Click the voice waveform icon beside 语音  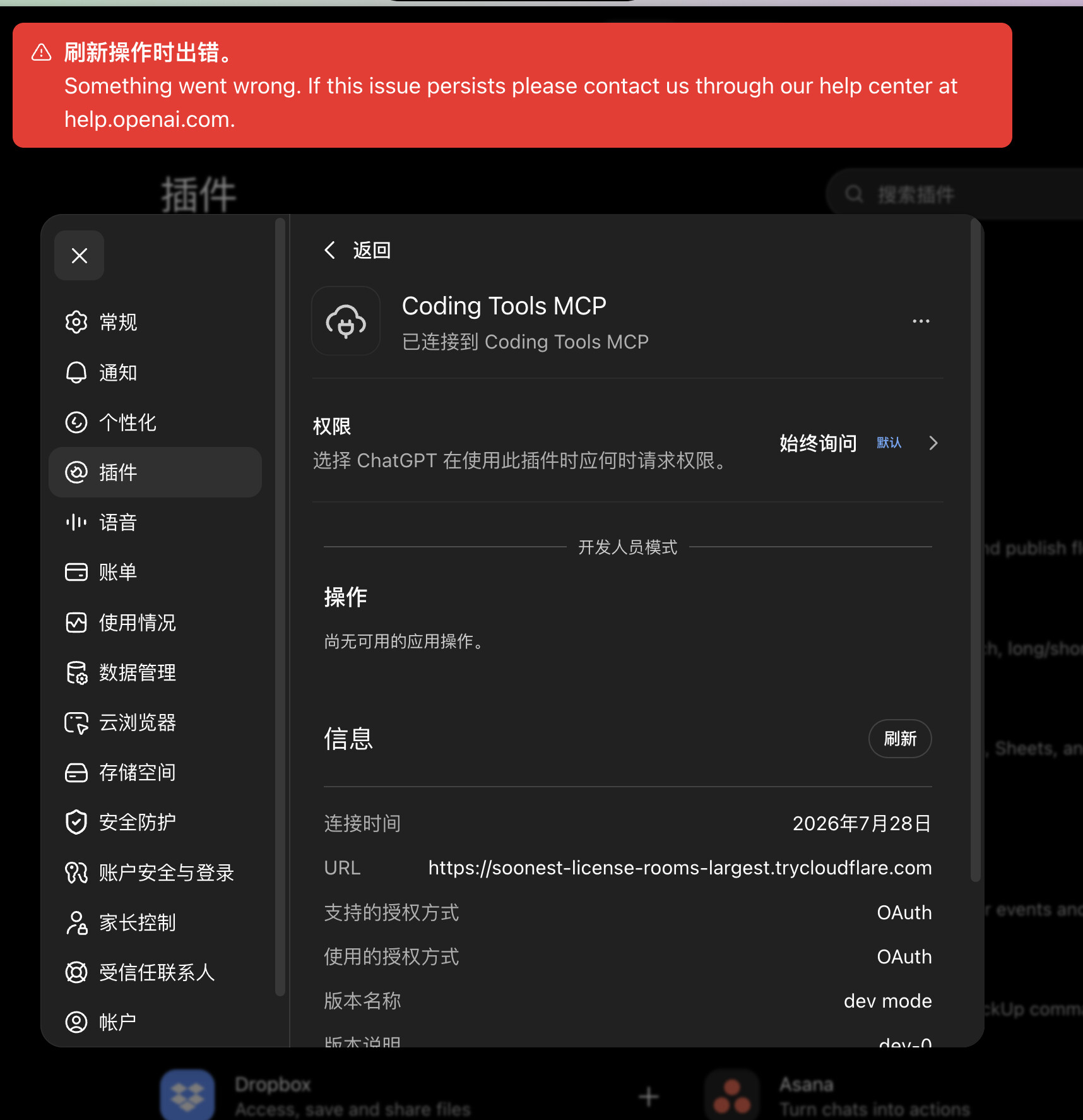click(76, 522)
